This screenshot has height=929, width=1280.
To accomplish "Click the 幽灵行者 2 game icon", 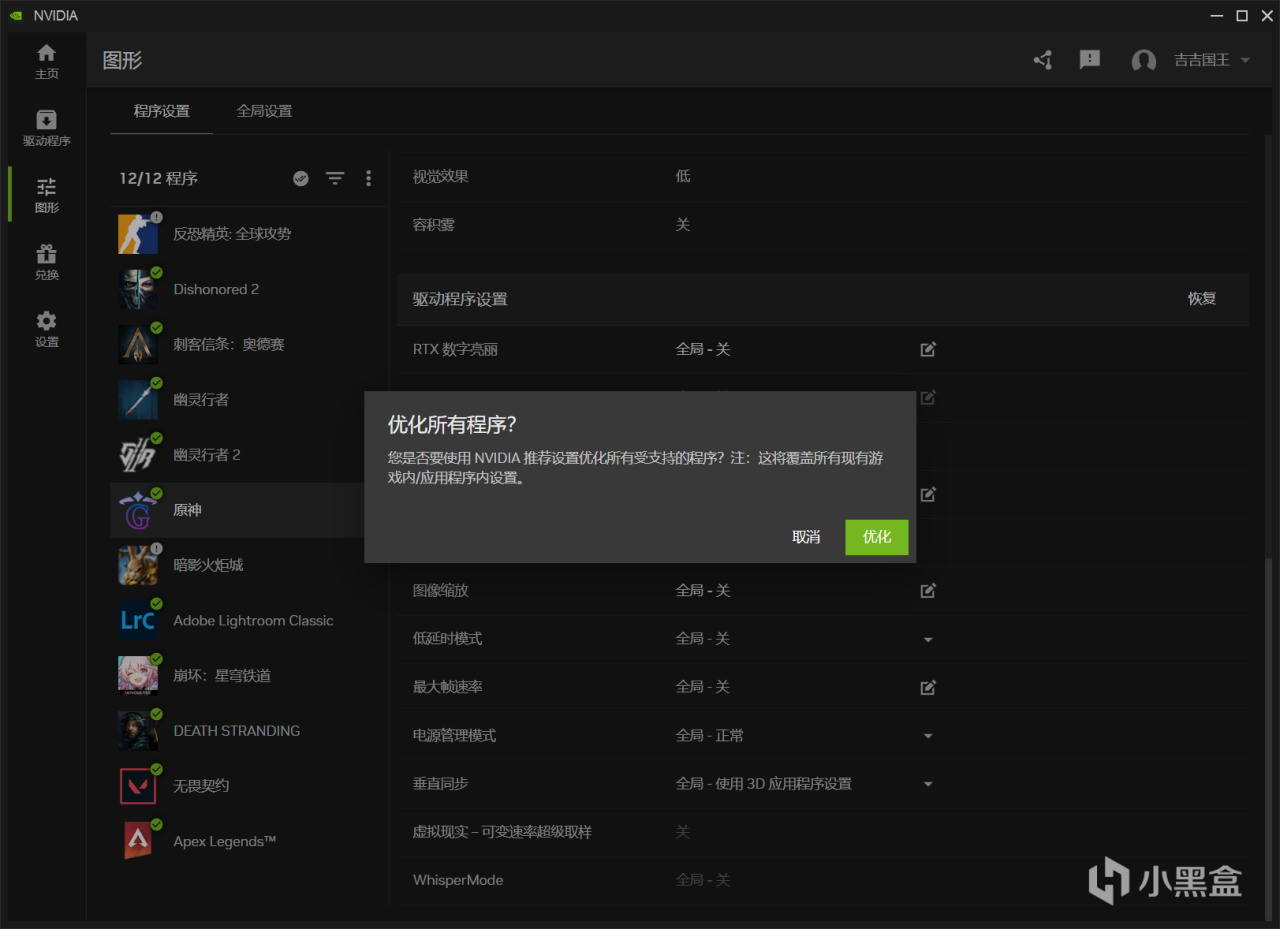I will (x=137, y=455).
